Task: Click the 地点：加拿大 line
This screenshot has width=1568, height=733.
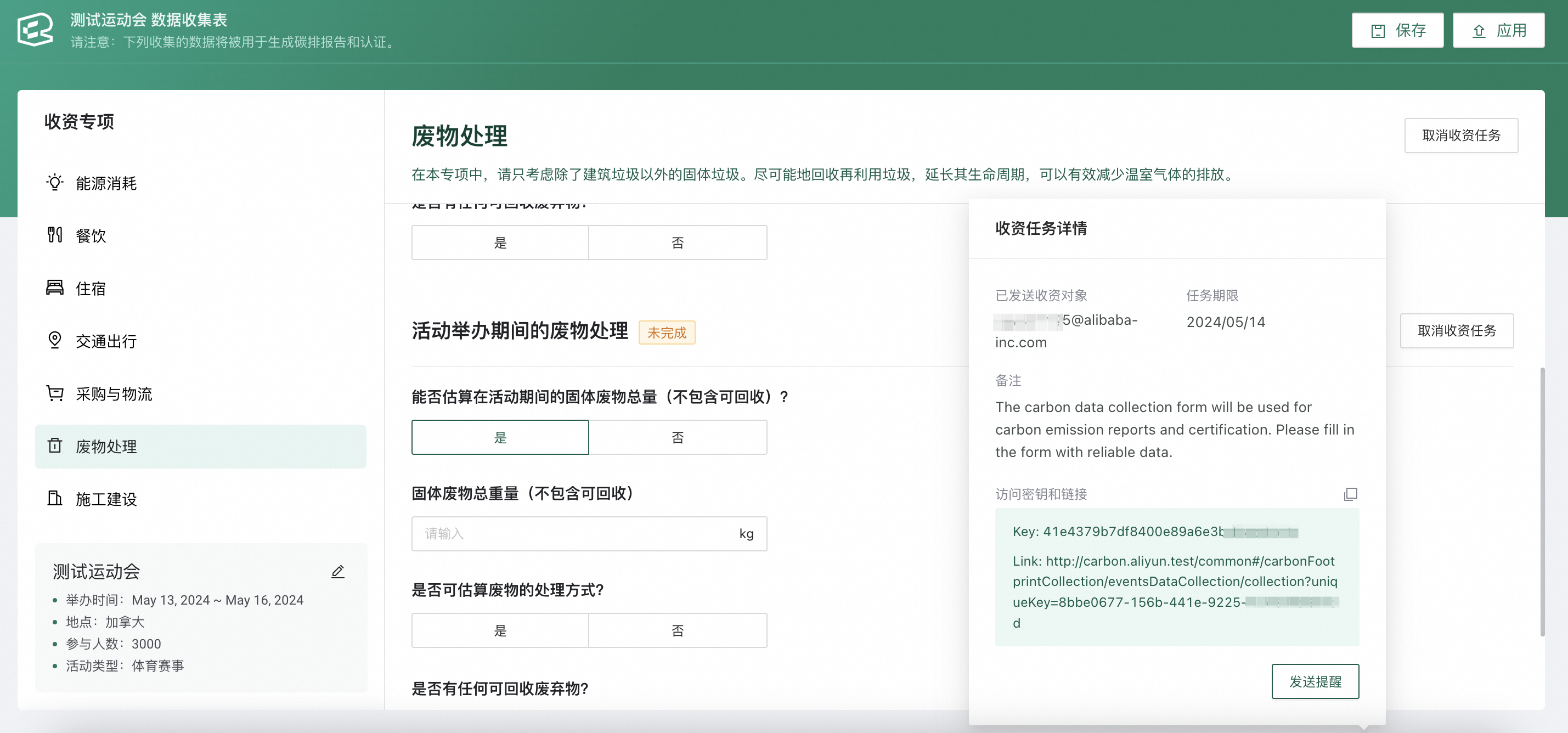Action: [x=105, y=622]
